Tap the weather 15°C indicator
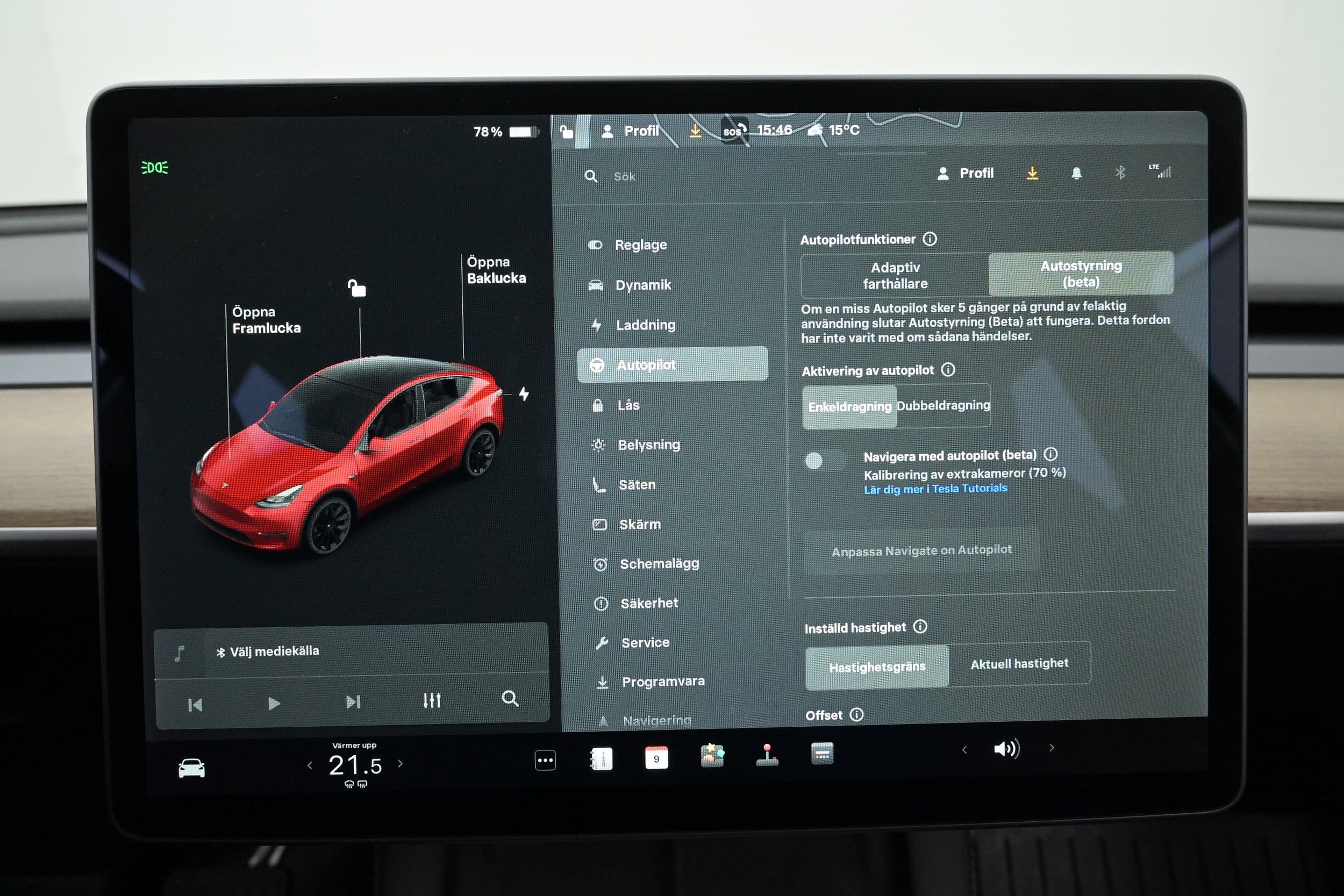 pos(834,130)
